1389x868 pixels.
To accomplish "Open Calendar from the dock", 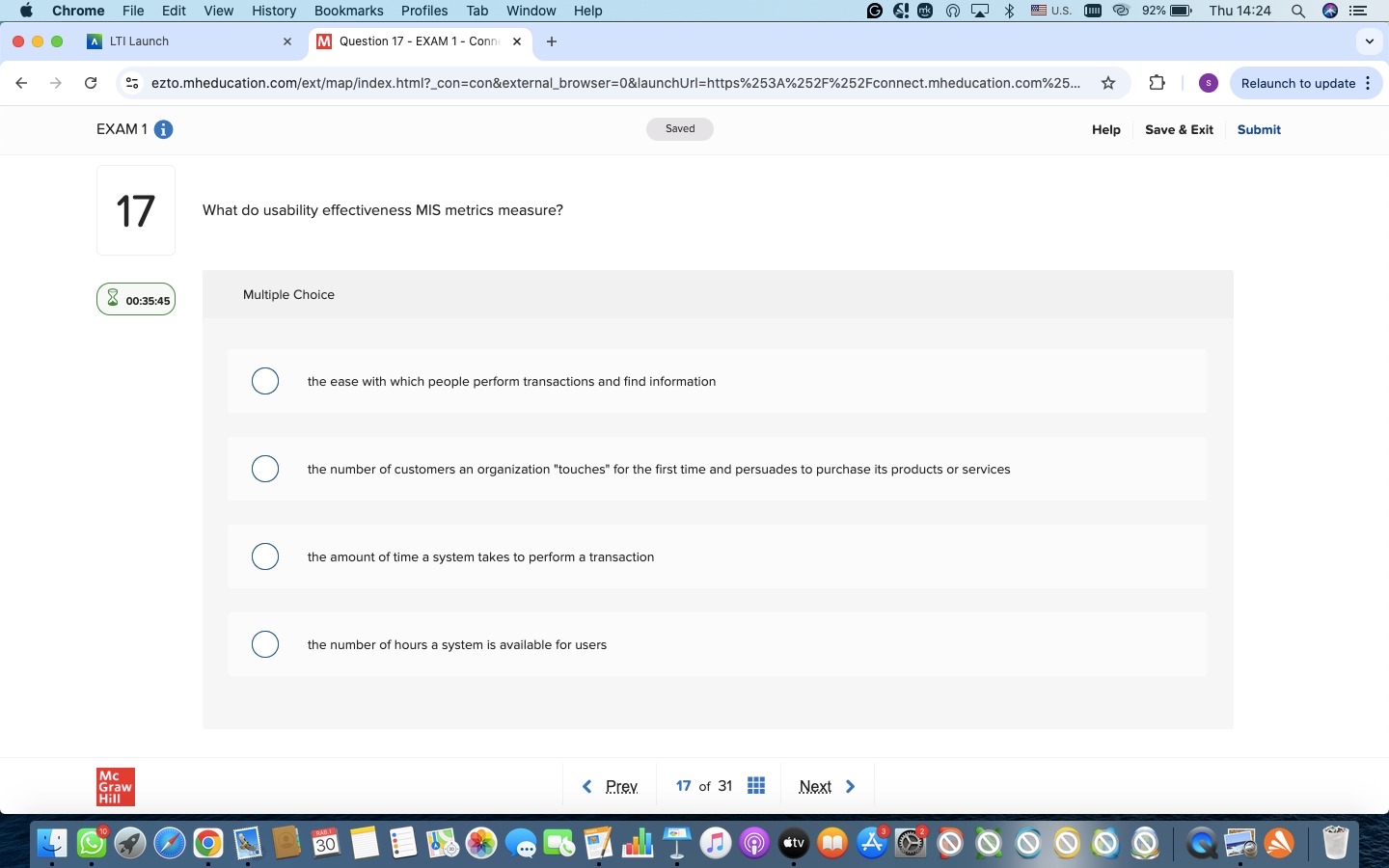I will pos(324,844).
